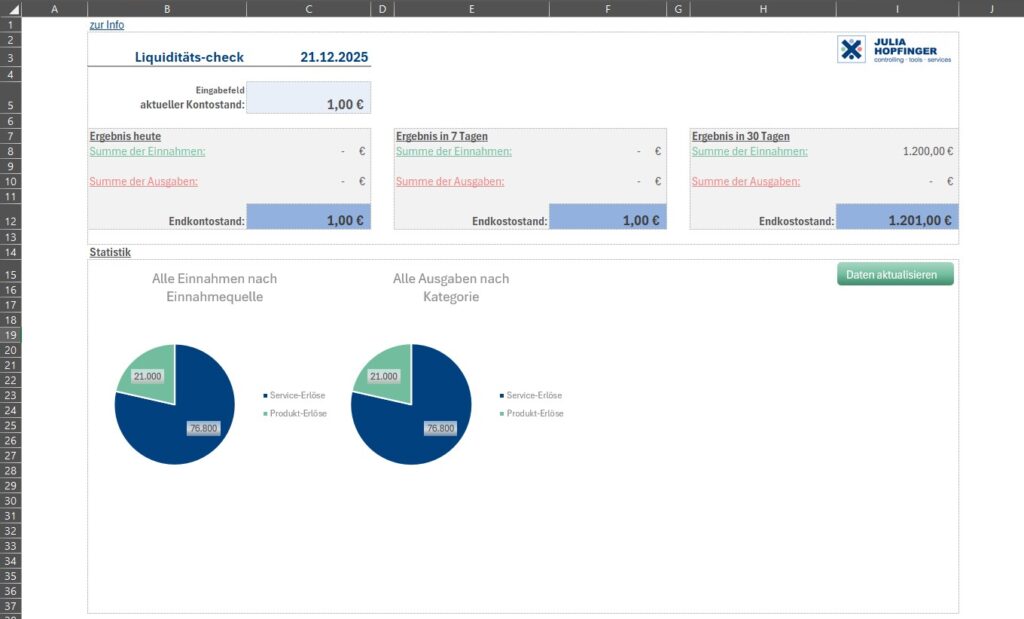The height and width of the screenshot is (619, 1024).
Task: Click Service-Erlöse legend marker in Einnahmen chart
Action: pyautogui.click(x=265, y=395)
